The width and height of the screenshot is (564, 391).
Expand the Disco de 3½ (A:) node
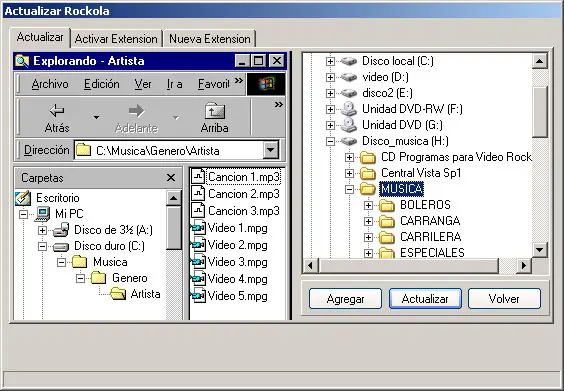(x=42, y=230)
